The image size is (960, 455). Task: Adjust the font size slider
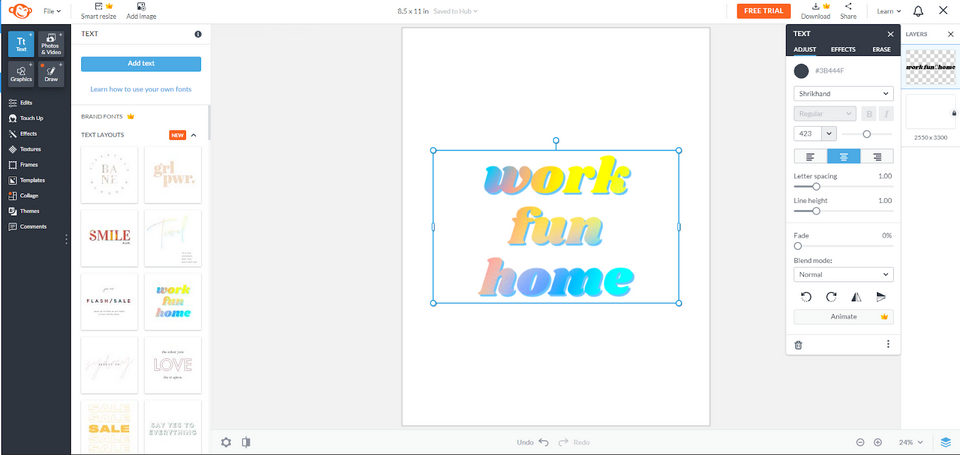(866, 134)
